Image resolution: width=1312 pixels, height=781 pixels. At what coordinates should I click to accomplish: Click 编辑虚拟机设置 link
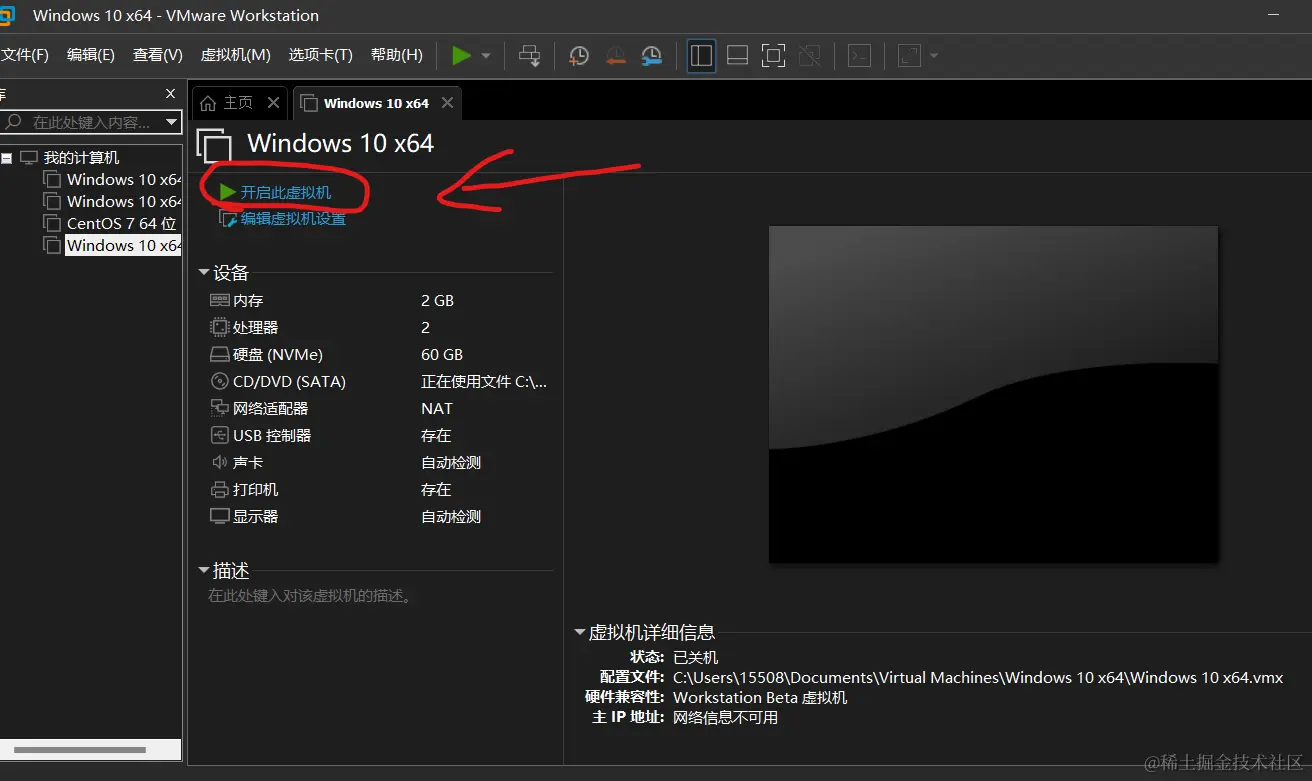(x=293, y=219)
